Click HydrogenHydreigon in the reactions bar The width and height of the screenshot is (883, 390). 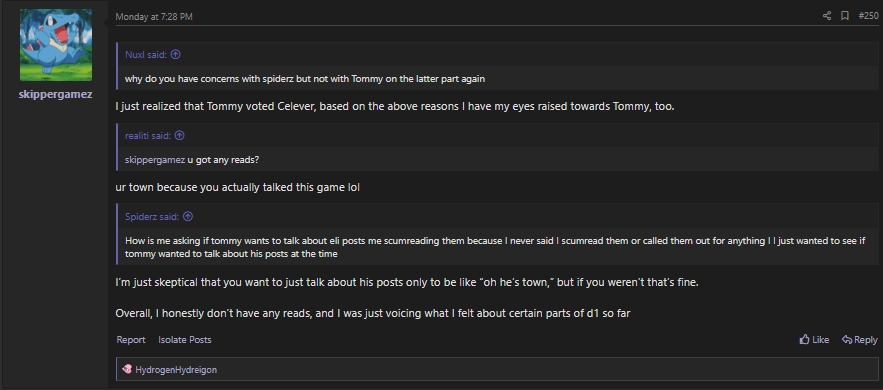pyautogui.click(x=176, y=370)
